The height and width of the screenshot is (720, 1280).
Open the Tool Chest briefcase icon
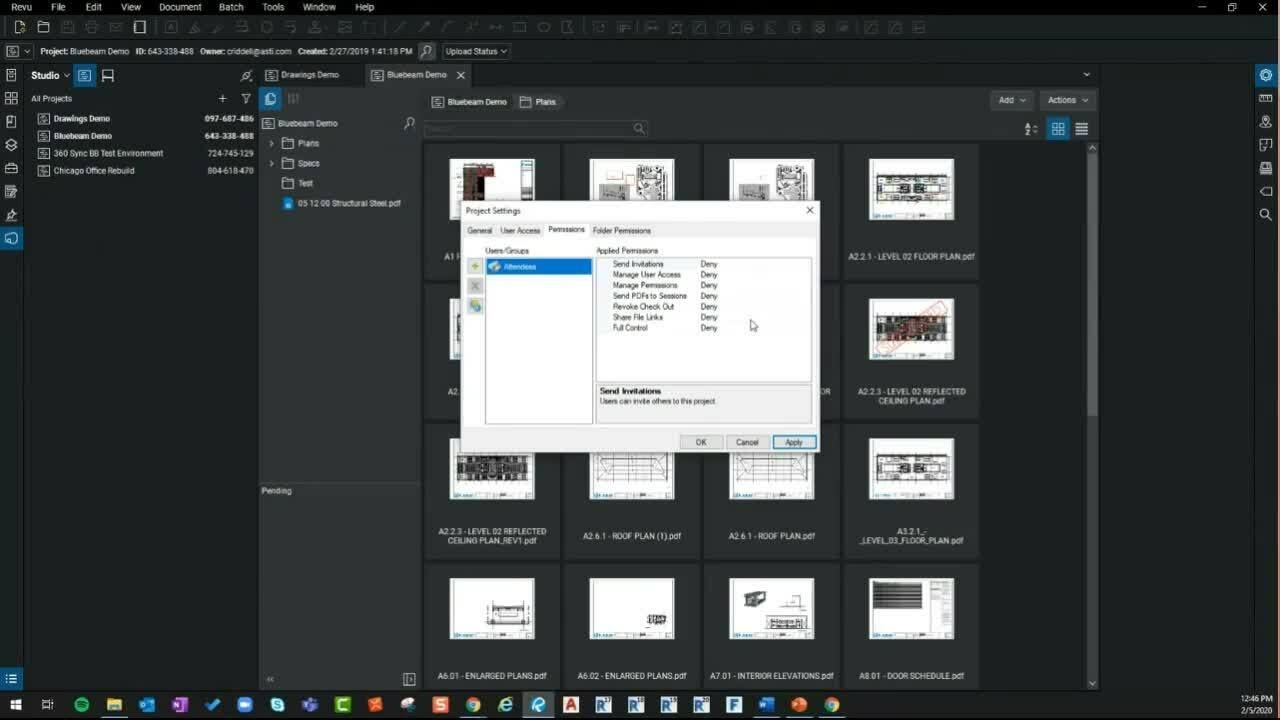click(x=11, y=168)
